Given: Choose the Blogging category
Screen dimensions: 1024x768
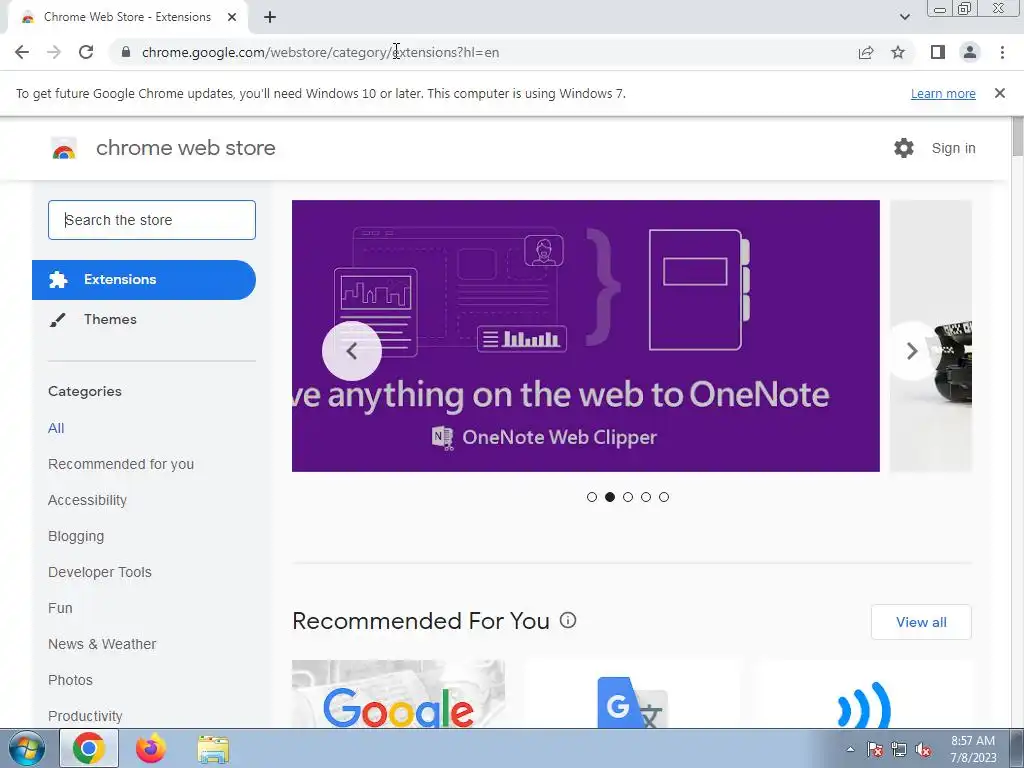Looking at the screenshot, I should click(76, 536).
